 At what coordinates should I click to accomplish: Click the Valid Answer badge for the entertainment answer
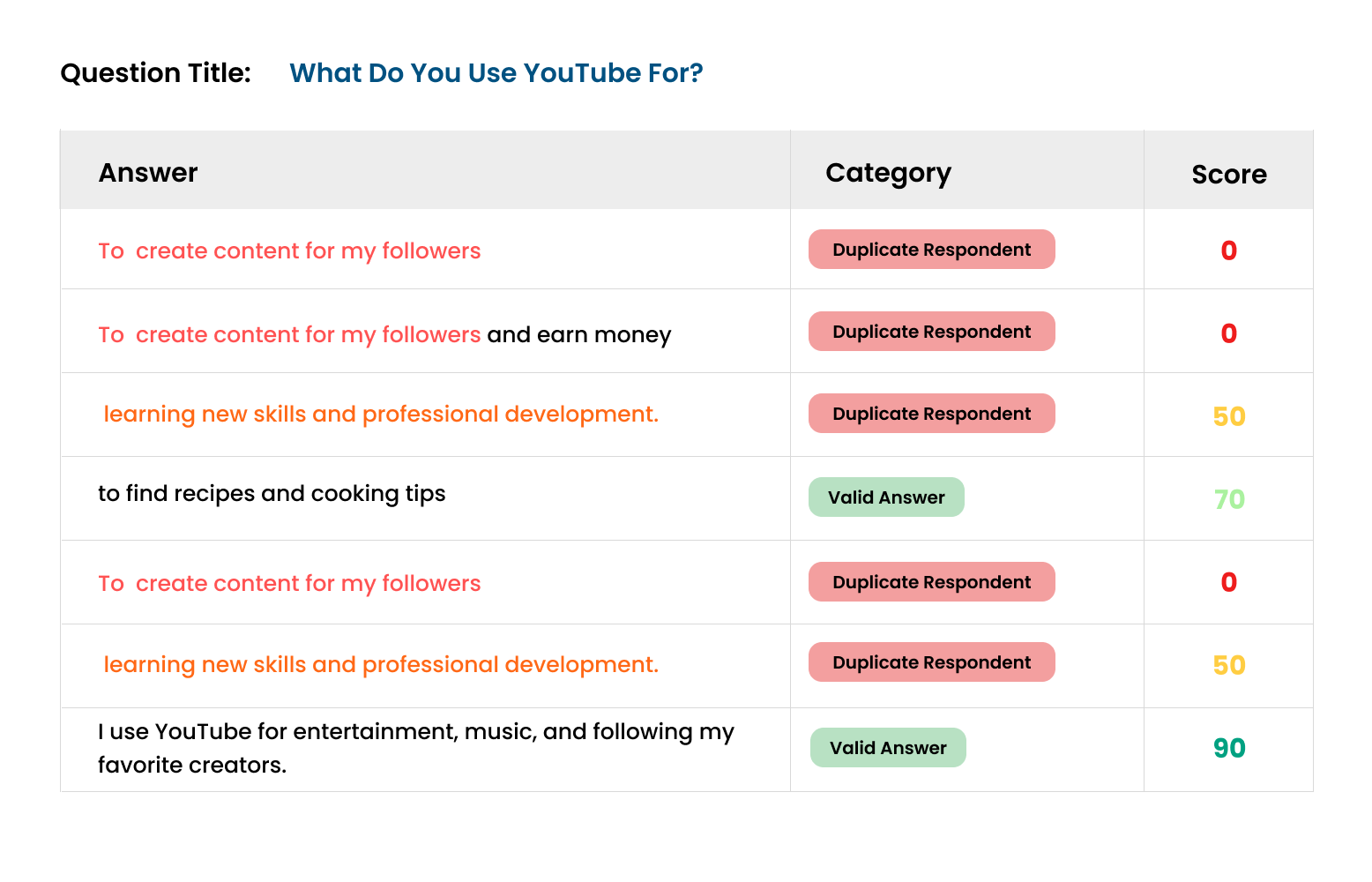pyautogui.click(x=888, y=748)
